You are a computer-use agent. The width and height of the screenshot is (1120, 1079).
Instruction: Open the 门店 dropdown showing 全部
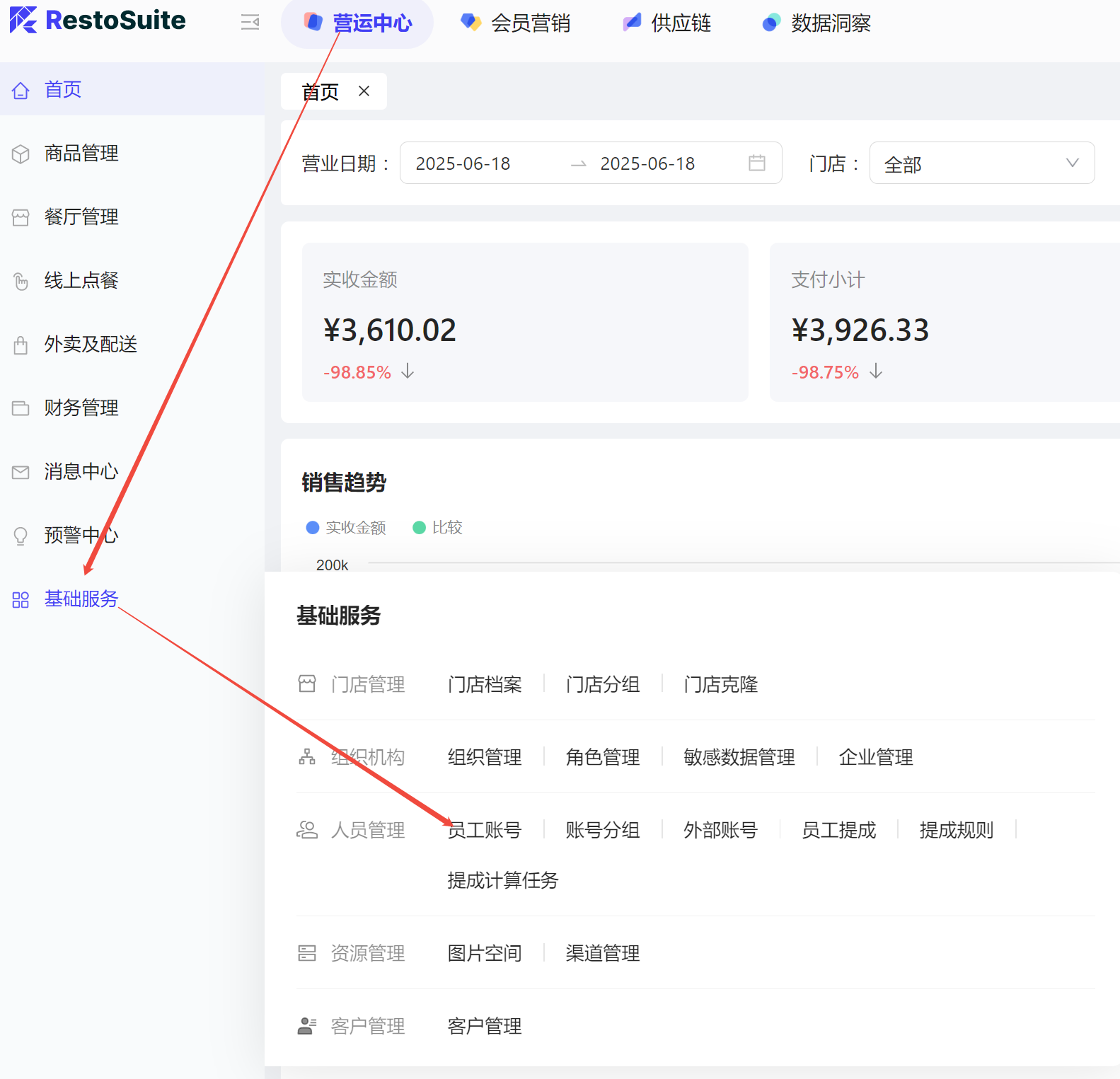click(982, 163)
